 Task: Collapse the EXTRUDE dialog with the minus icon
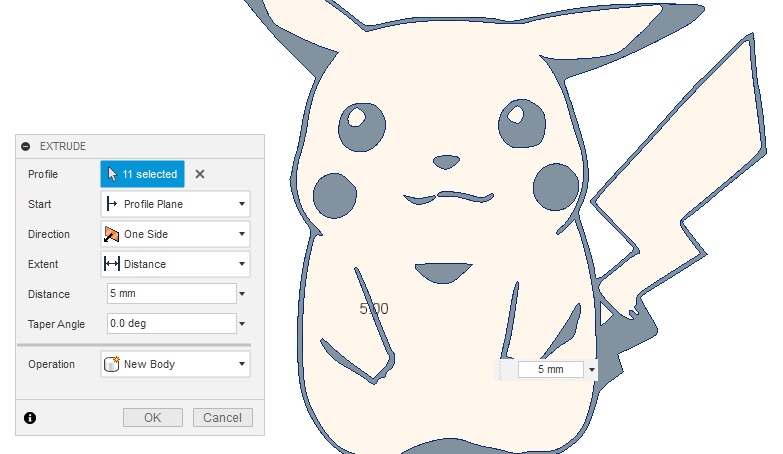(x=25, y=146)
